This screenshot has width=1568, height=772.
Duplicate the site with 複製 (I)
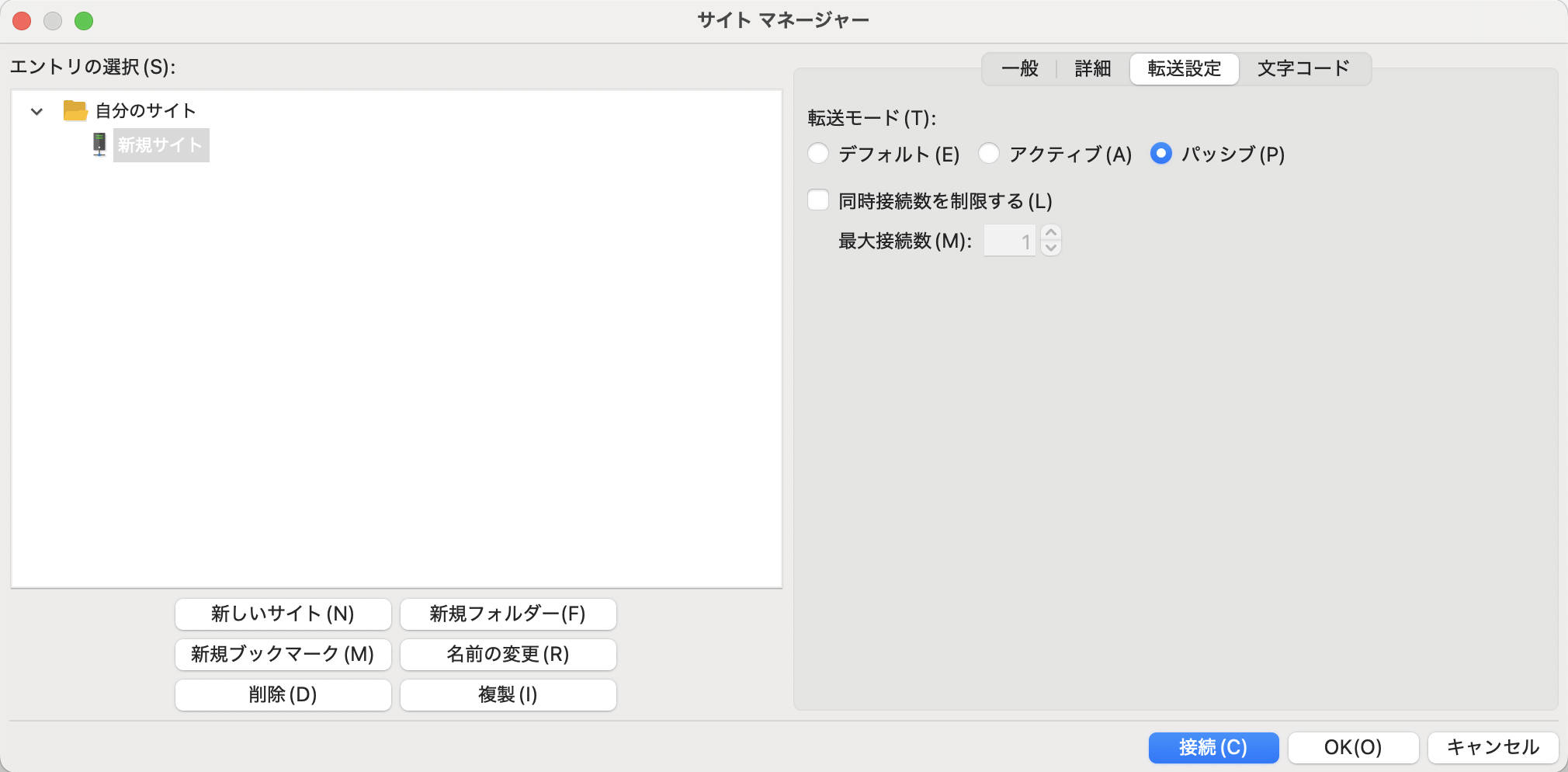click(508, 694)
